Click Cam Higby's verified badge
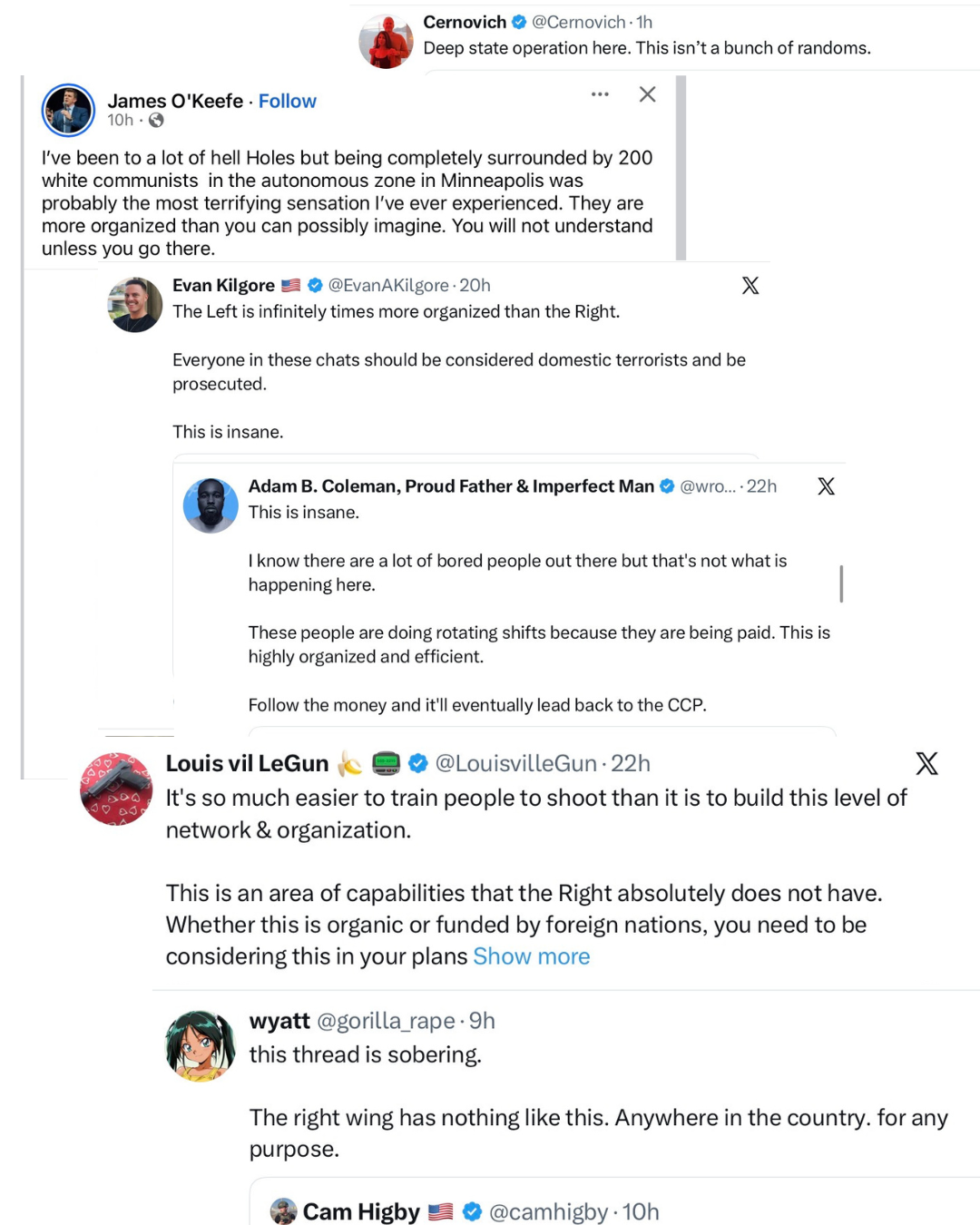 coord(472,1211)
